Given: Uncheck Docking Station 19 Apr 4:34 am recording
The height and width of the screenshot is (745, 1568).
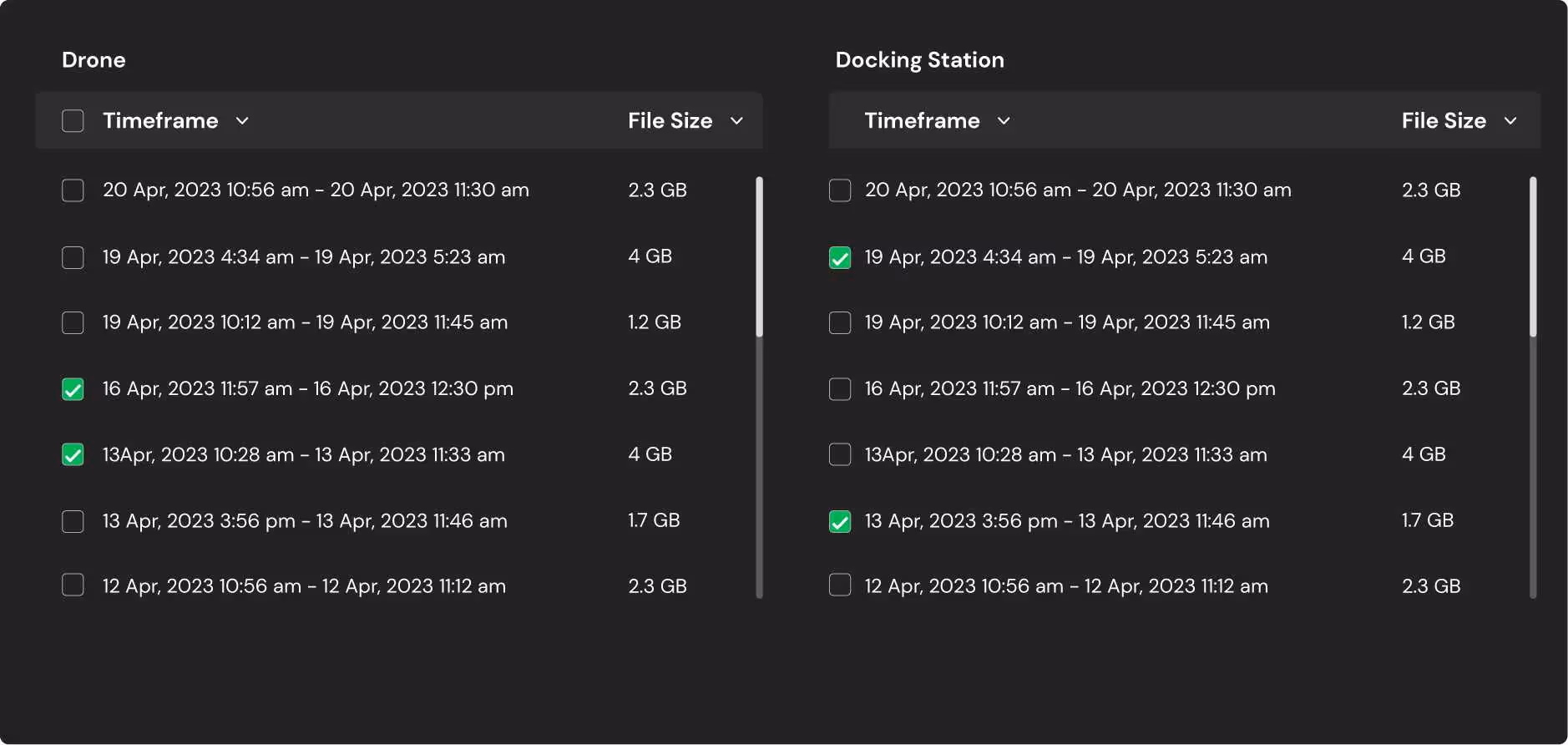Looking at the screenshot, I should coord(840,257).
